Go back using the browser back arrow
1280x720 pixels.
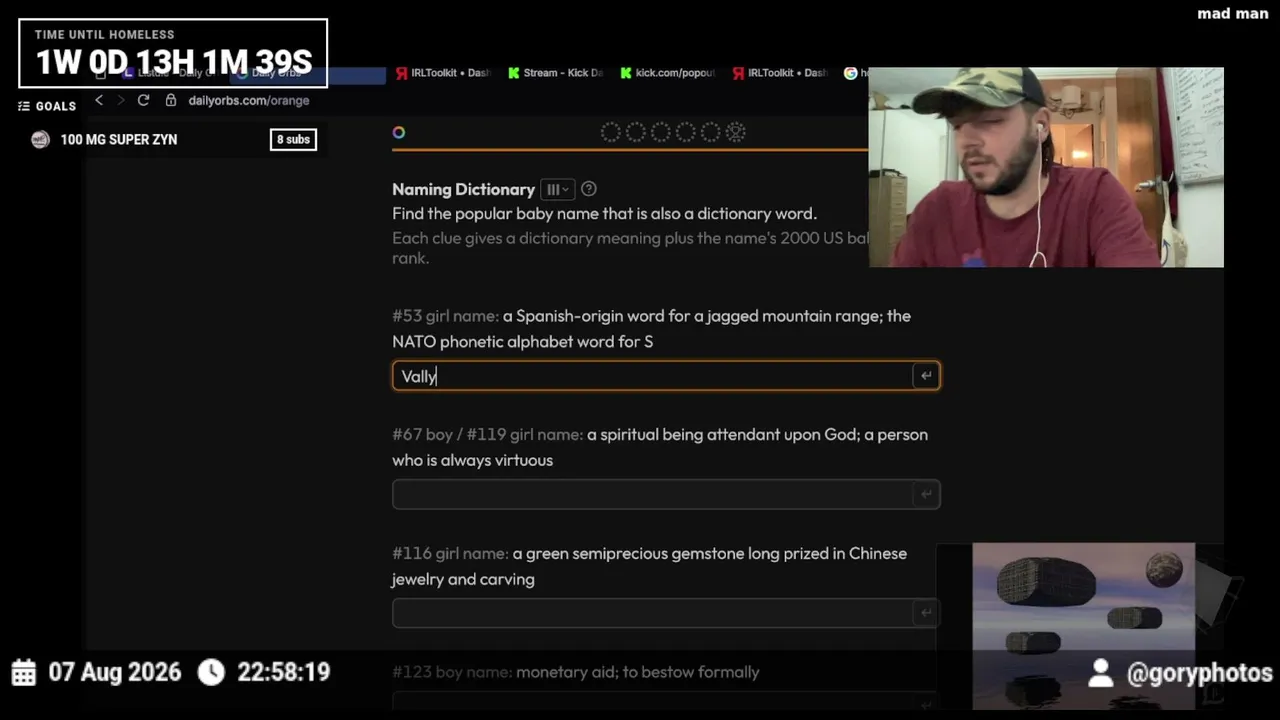pos(99,100)
